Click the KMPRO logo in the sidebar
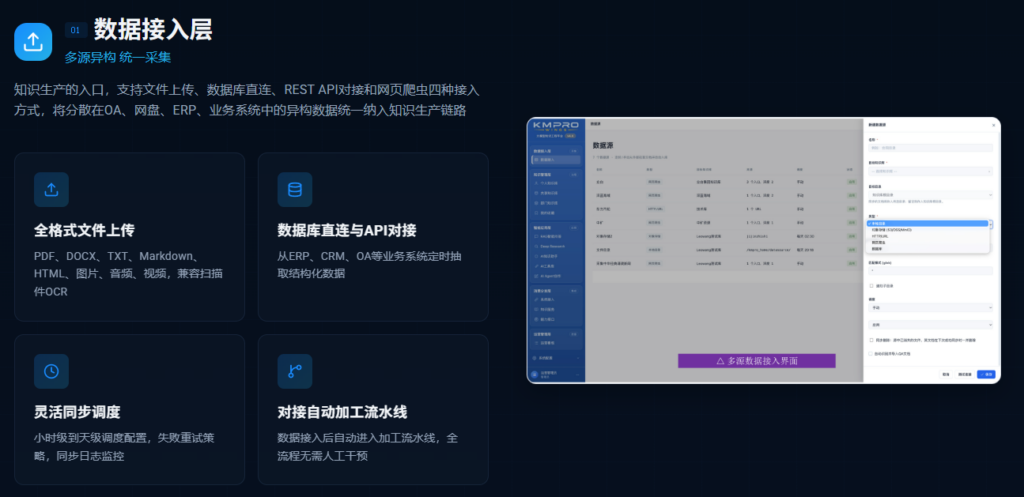Screen dimensions: 1024x497 555,126
